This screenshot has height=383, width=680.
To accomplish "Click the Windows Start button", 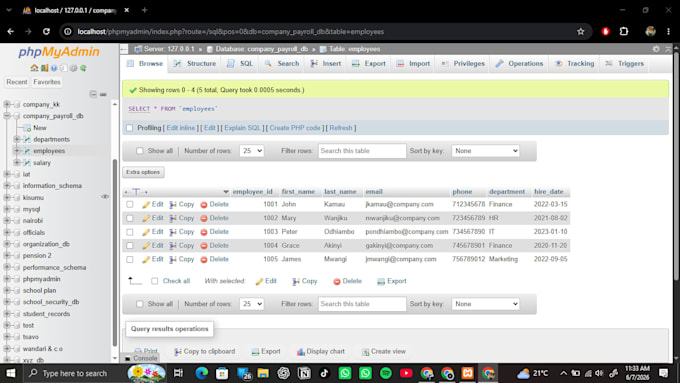I will [x=10, y=373].
